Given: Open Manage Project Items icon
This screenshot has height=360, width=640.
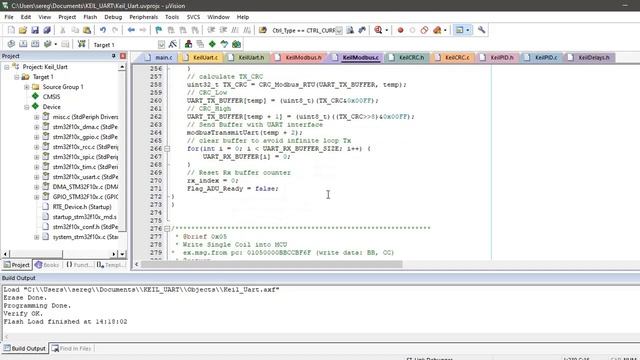Looking at the screenshot, I should point(188,44).
